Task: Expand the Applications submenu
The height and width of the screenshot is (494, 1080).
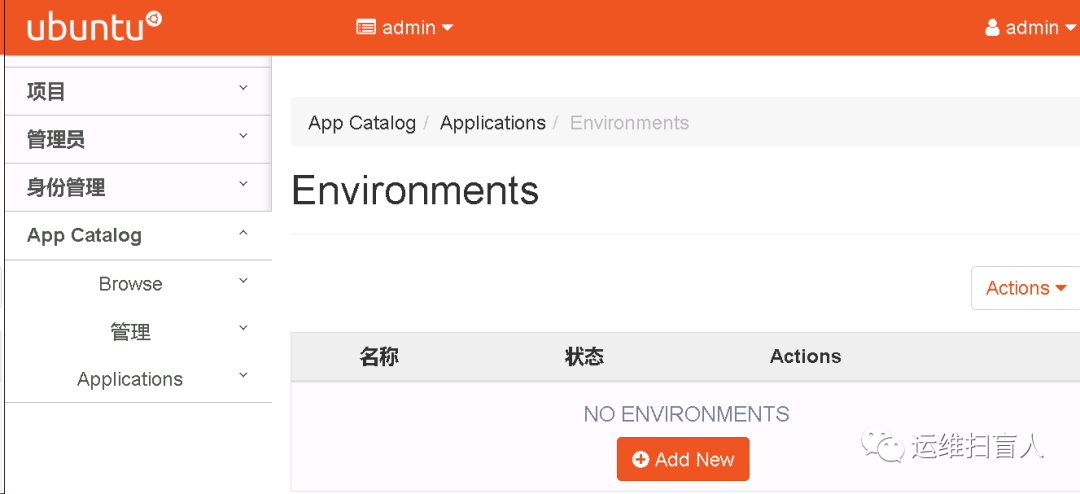Action: tap(138, 379)
